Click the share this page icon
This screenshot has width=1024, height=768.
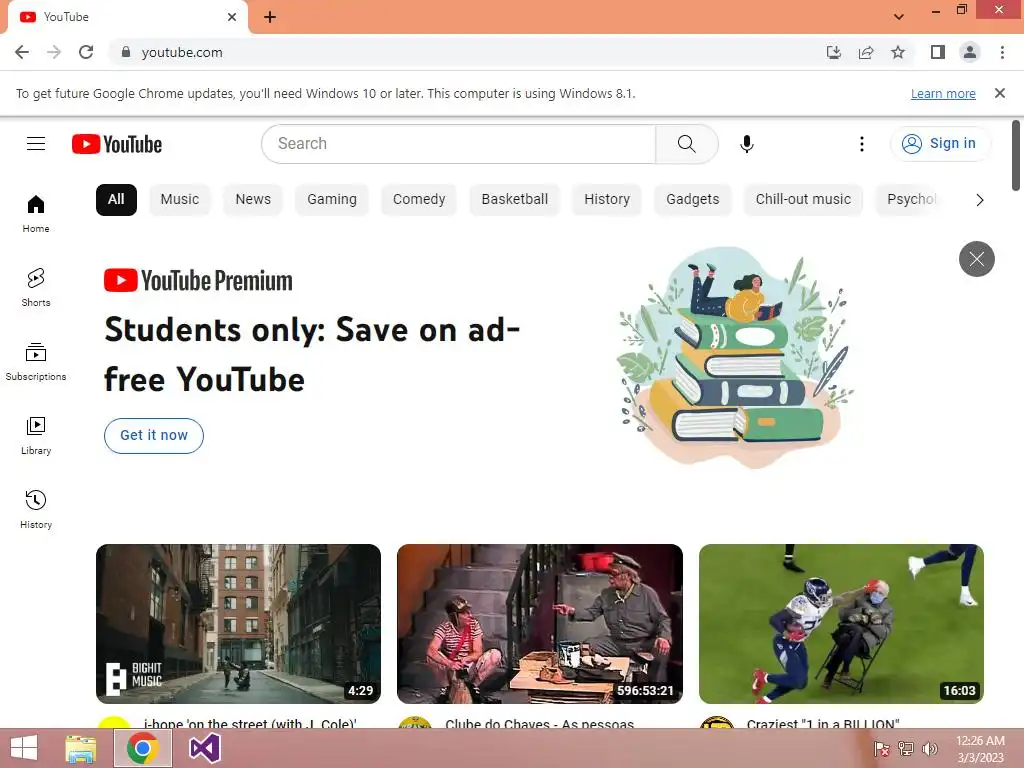866,52
